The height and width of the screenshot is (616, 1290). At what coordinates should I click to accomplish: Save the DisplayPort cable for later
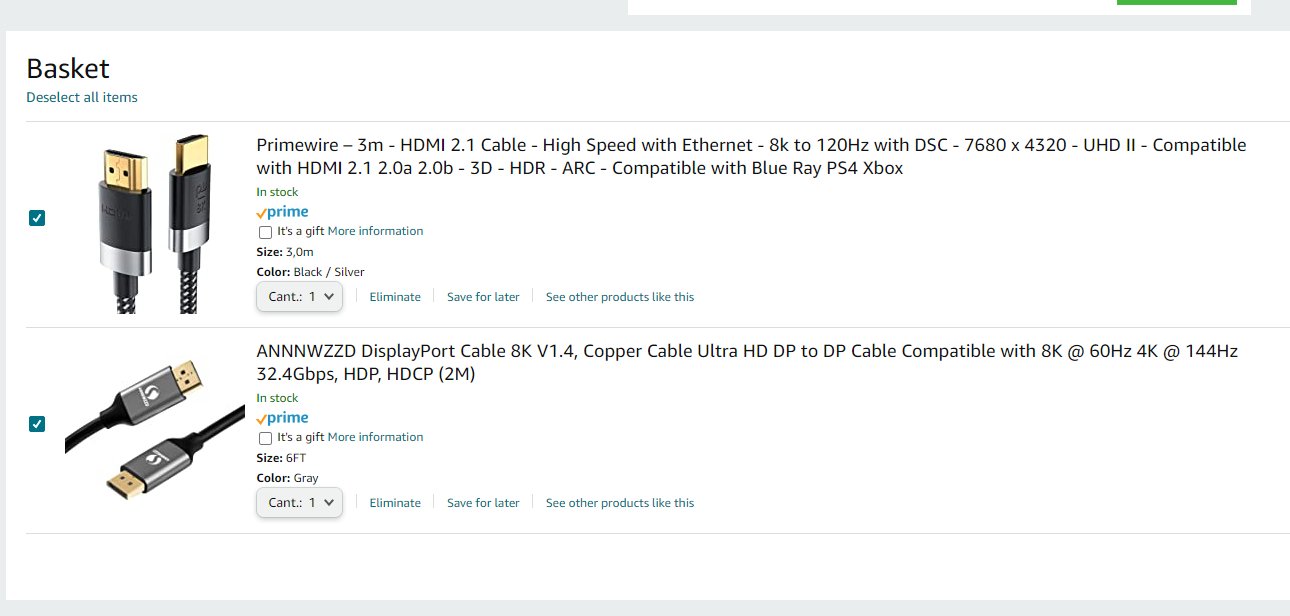coord(483,503)
